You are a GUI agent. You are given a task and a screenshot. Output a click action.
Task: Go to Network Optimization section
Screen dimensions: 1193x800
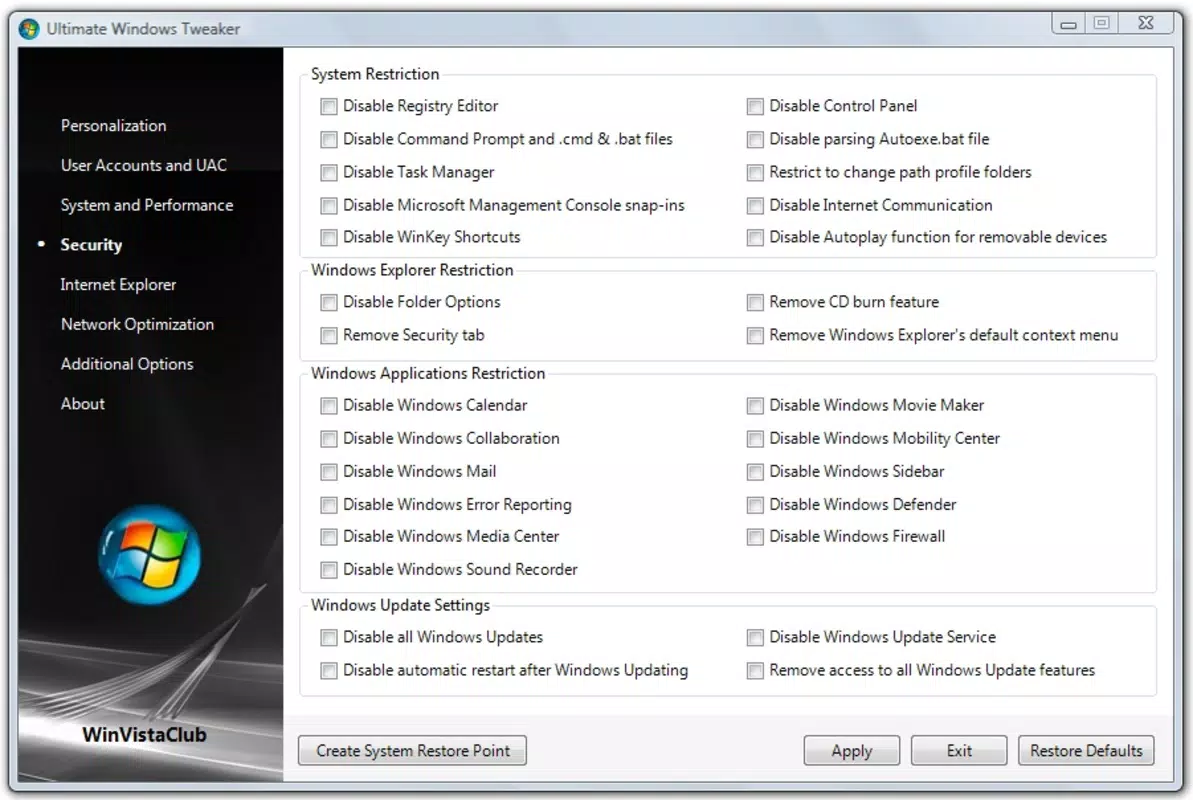(137, 324)
